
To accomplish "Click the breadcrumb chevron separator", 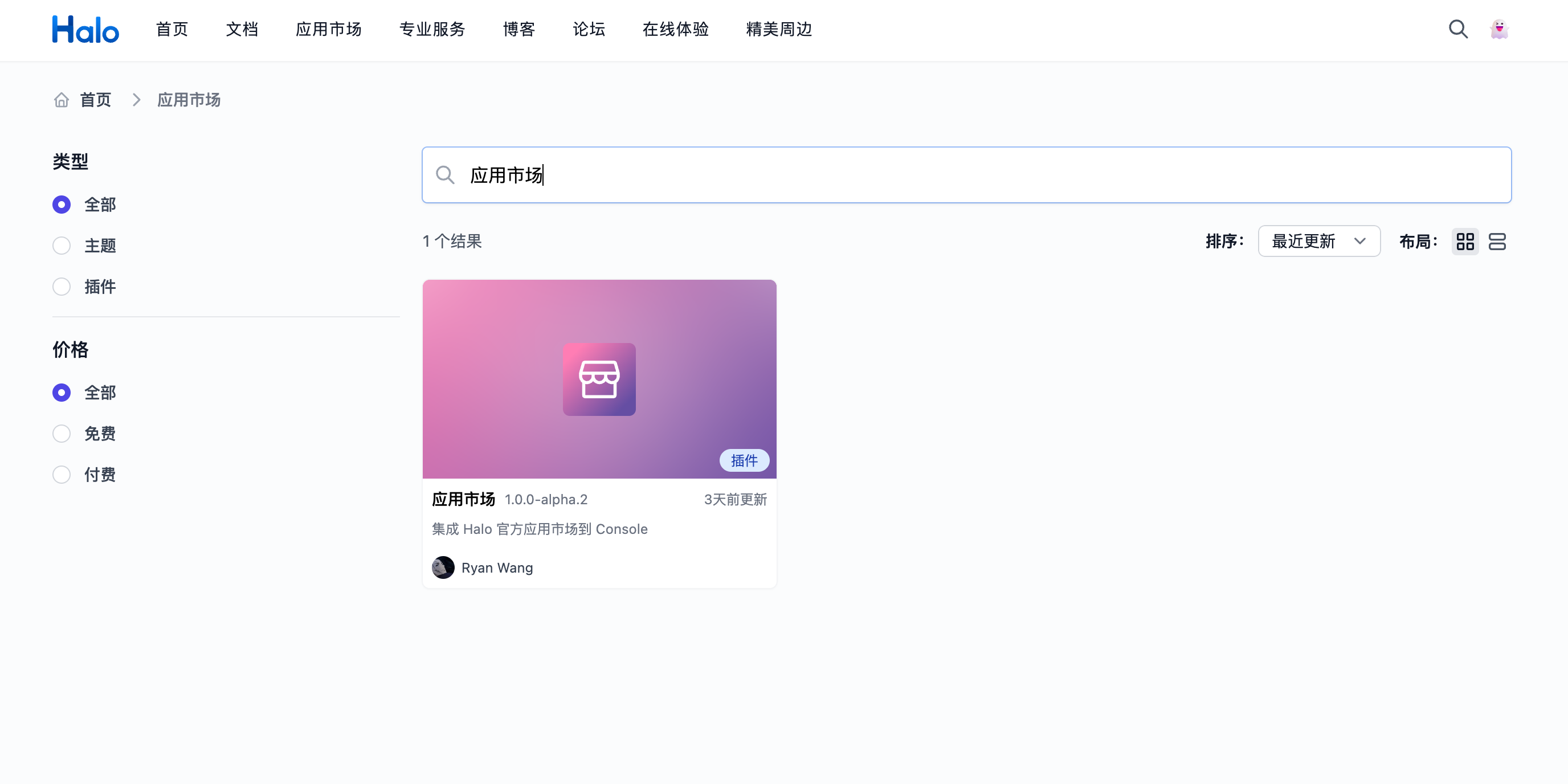I will click(136, 100).
